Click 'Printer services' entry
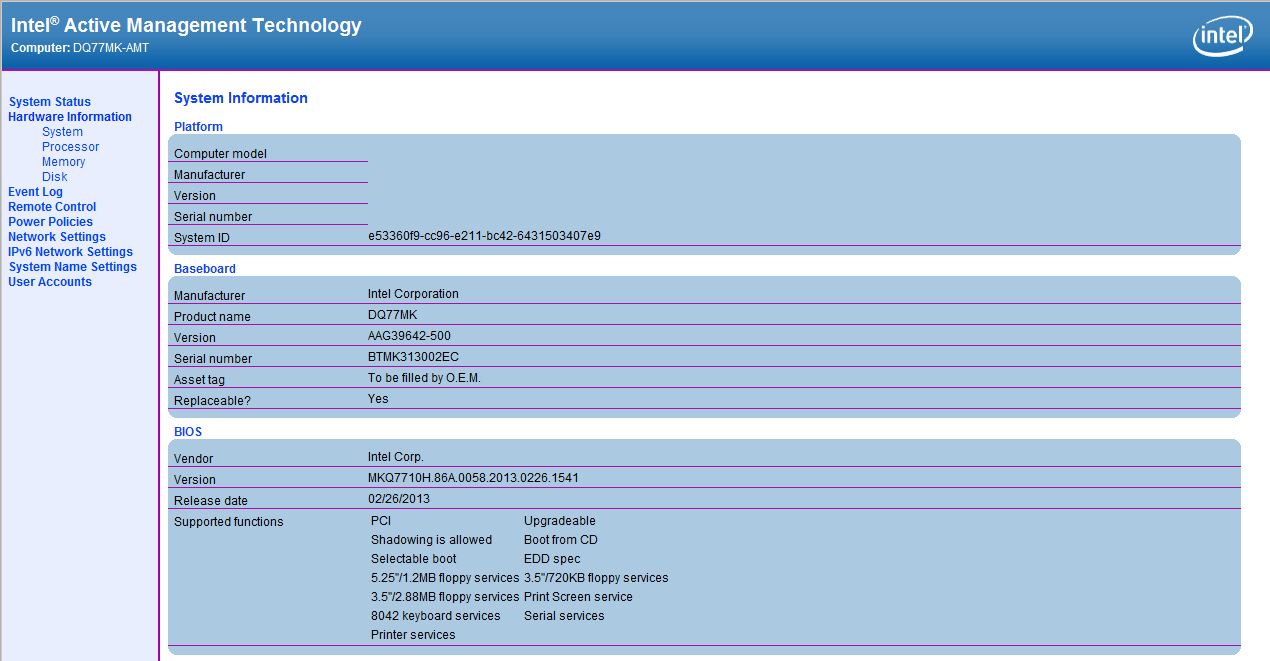Screen dimensions: 1270x661 tap(413, 635)
